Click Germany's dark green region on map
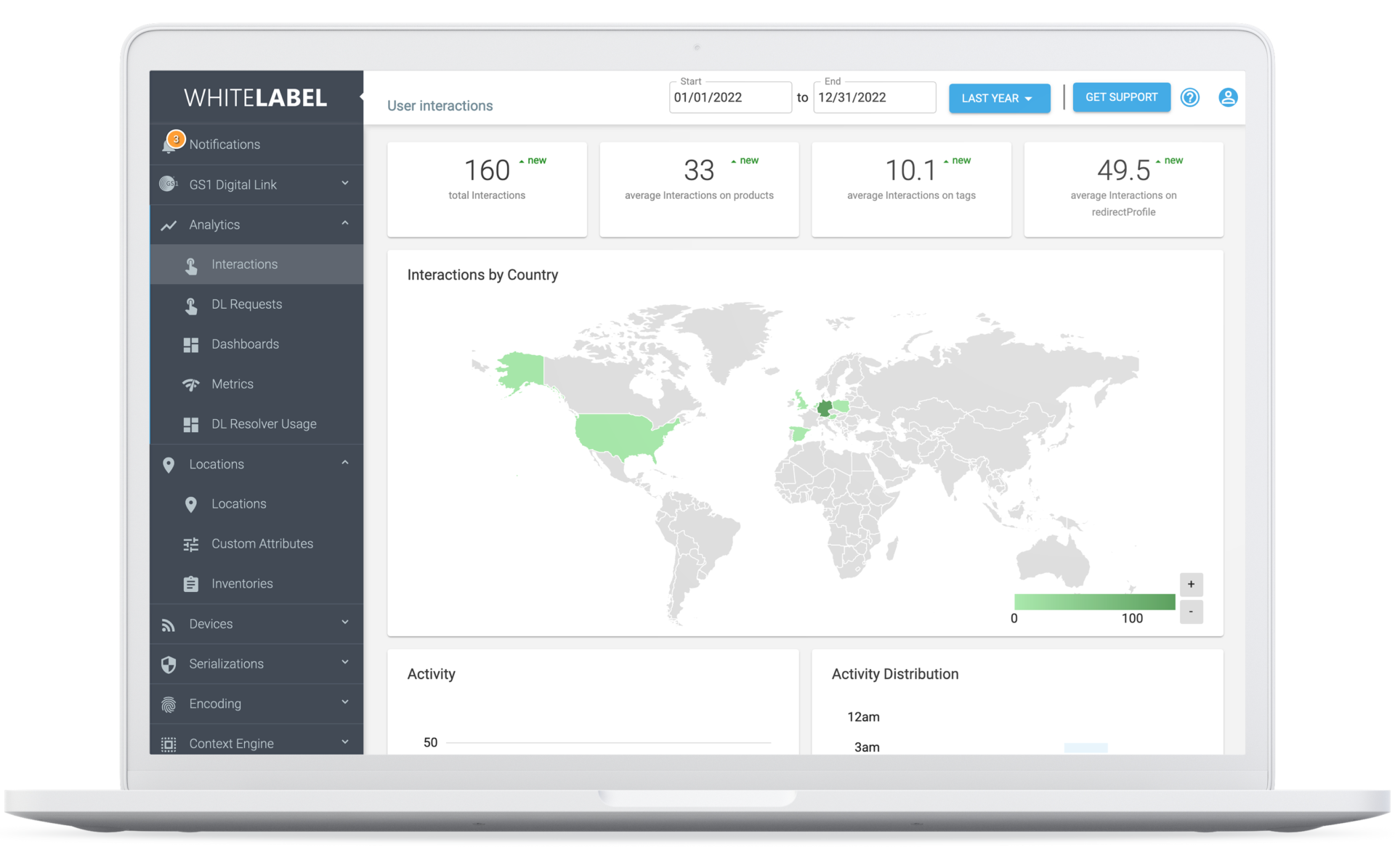The width and height of the screenshot is (1395, 868). tap(825, 409)
